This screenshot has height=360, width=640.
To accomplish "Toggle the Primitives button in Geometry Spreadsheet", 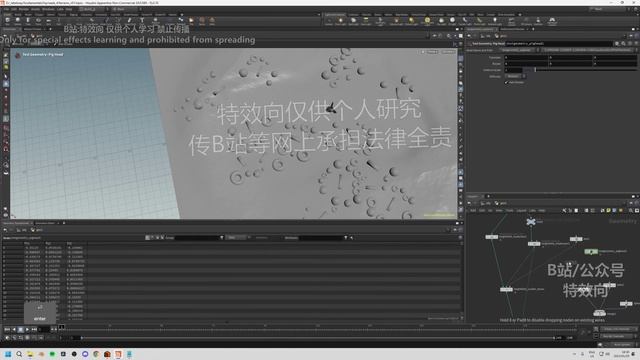I will click(157, 238).
